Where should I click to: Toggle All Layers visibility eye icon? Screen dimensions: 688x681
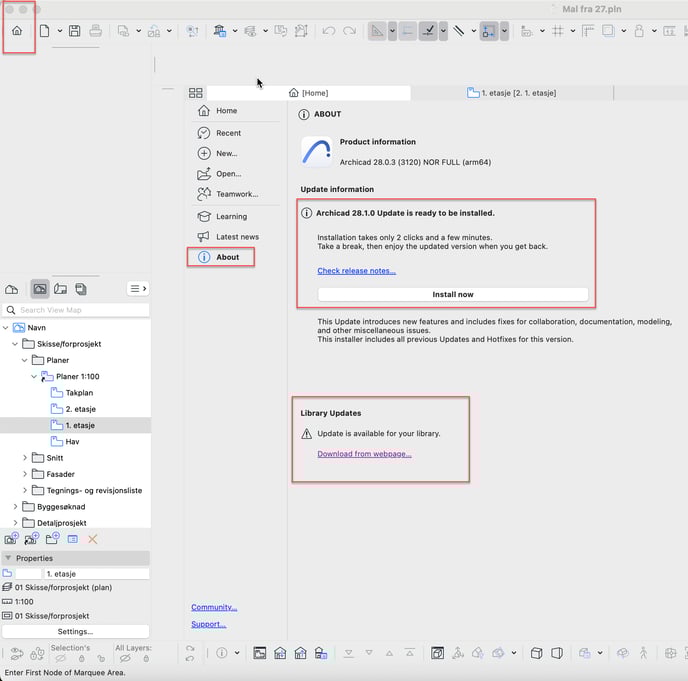coord(125,658)
